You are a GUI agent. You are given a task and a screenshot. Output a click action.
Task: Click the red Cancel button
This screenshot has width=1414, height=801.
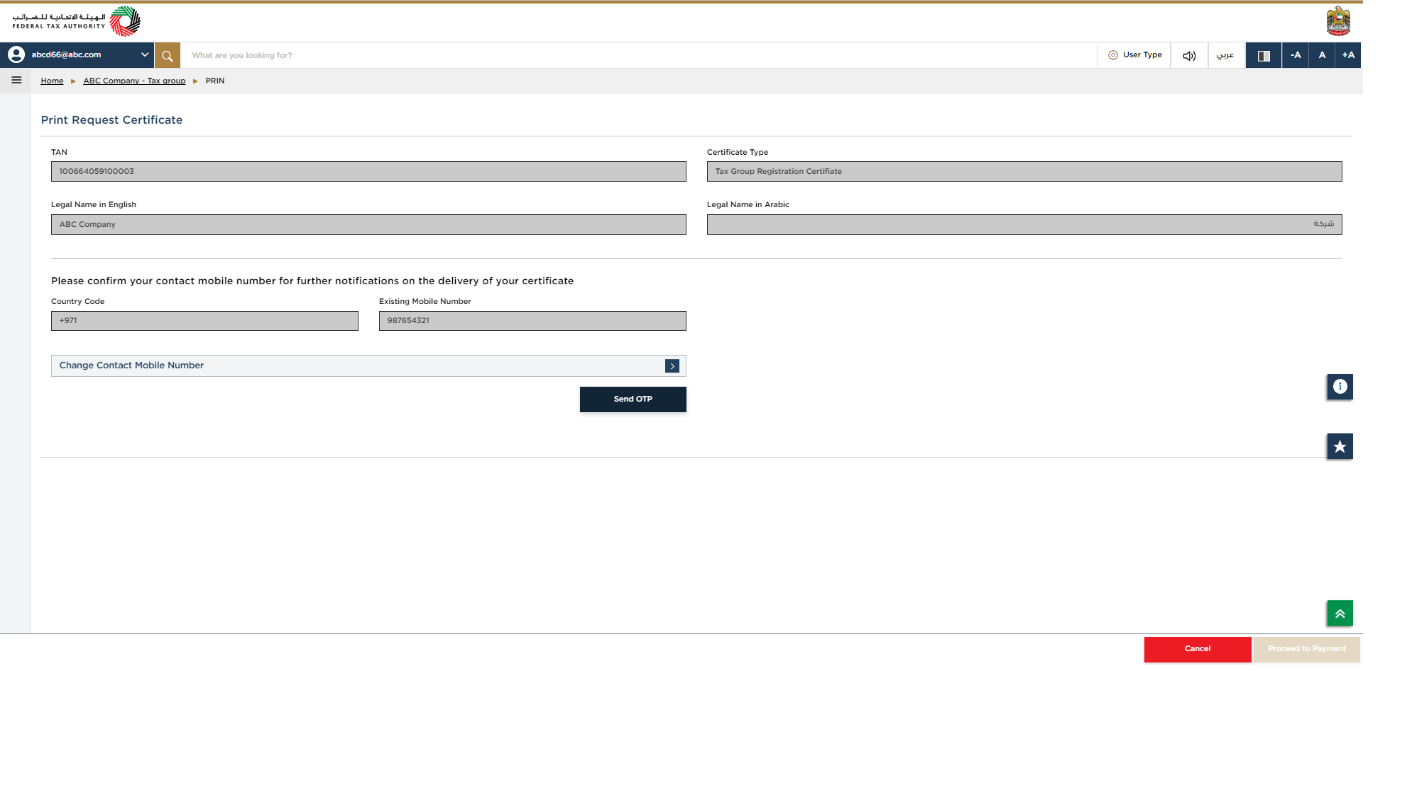(1197, 649)
